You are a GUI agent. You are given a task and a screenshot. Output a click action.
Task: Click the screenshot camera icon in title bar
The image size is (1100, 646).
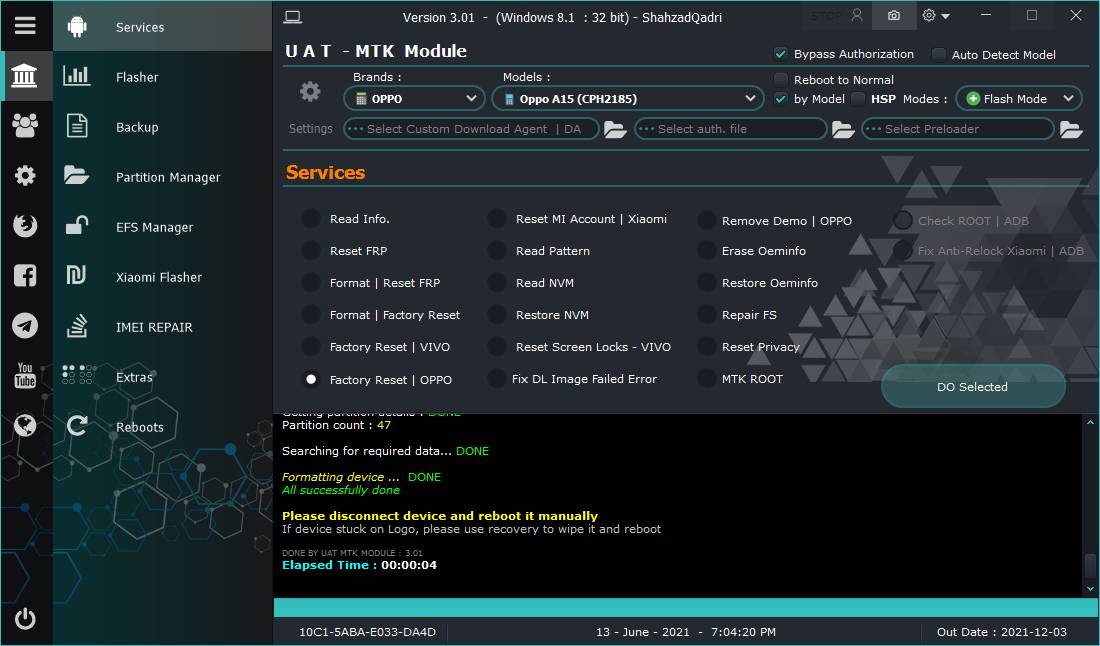tap(893, 16)
